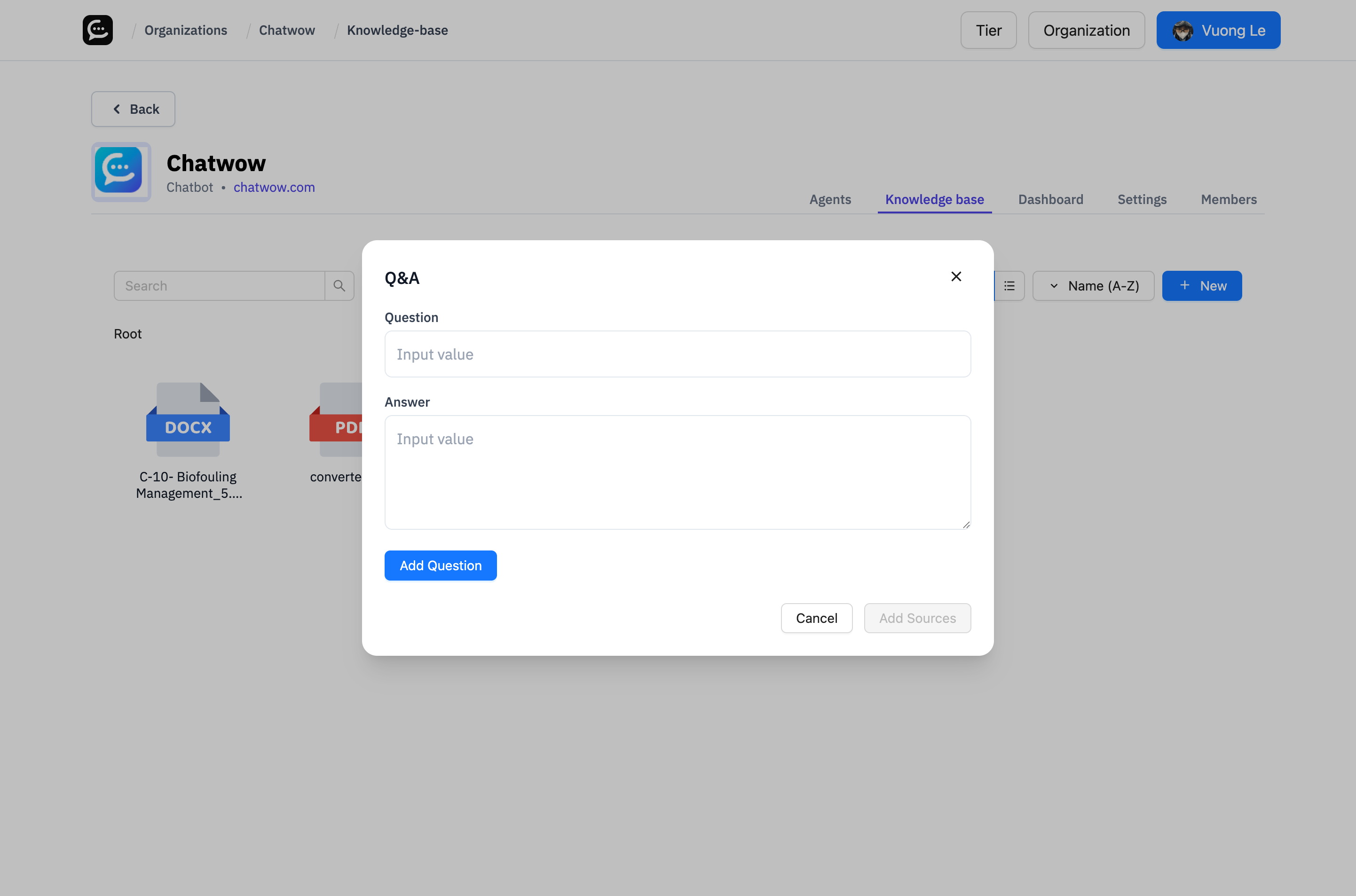This screenshot has height=896, width=1356.
Task: Open the Name (A-Z) sort dropdown
Action: (1093, 285)
